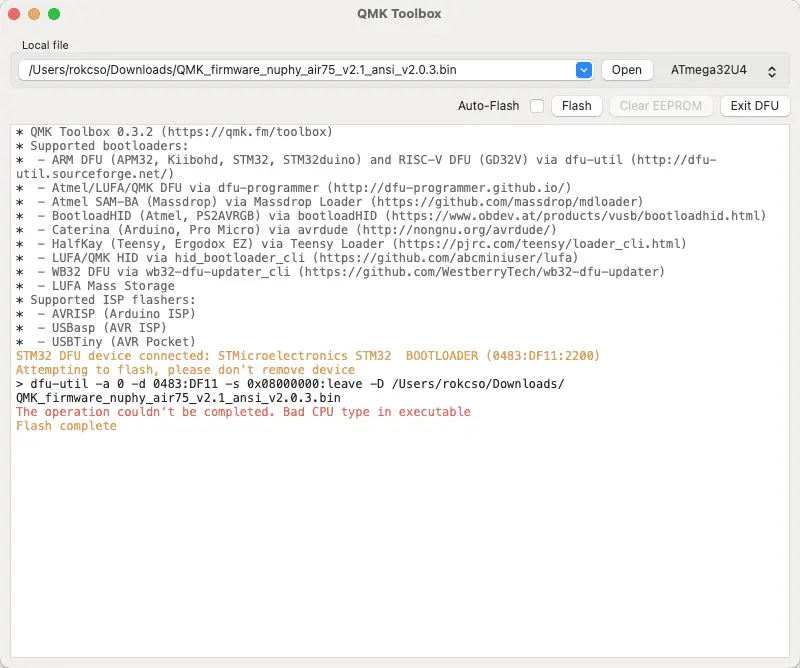Image resolution: width=800 pixels, height=668 pixels.
Task: Click the Atmel/LUFA/QMK DFU log line
Action: [293, 188]
